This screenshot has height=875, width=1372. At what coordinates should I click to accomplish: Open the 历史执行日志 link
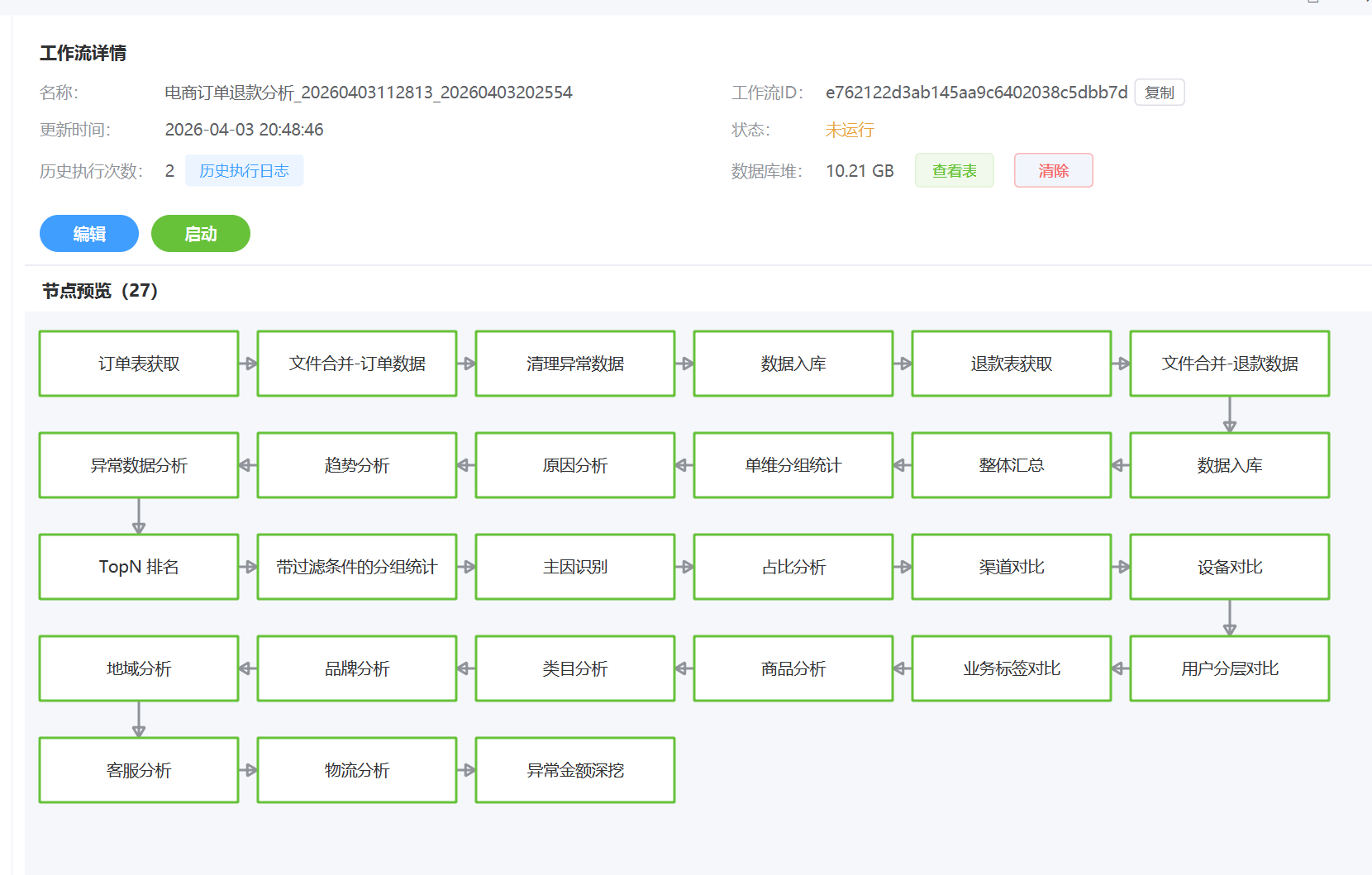pos(244,171)
